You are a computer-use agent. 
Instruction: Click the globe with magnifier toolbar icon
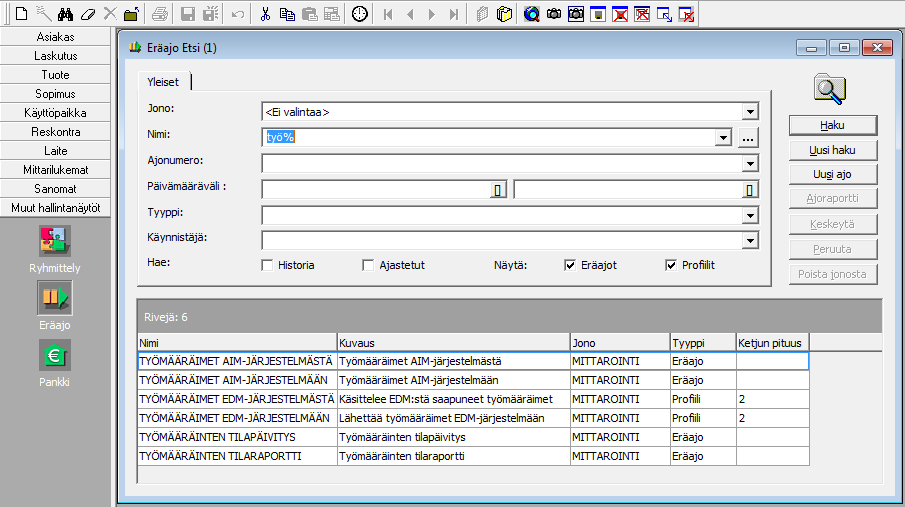coord(532,14)
